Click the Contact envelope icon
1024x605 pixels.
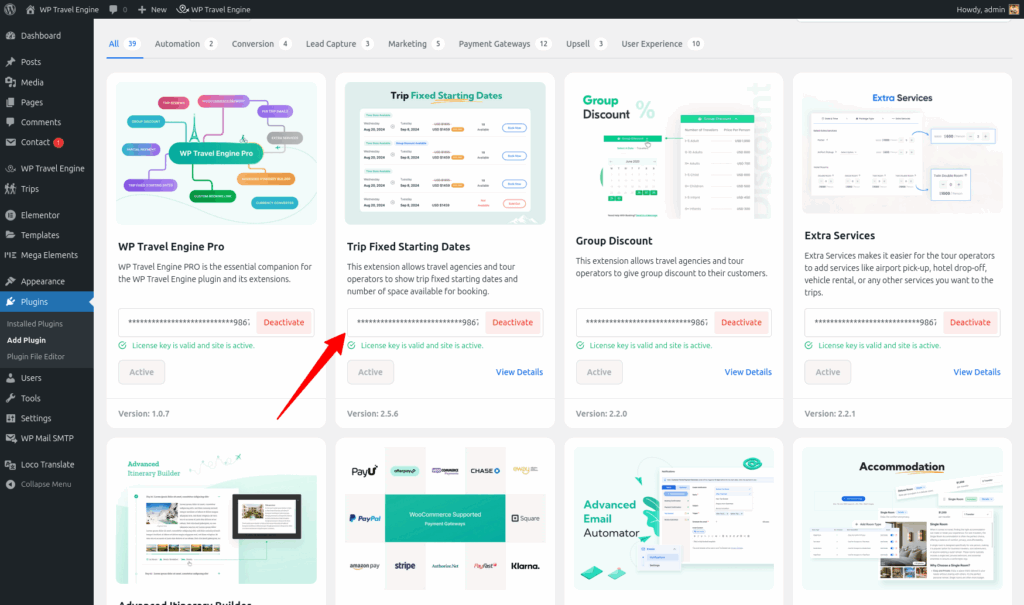10,142
